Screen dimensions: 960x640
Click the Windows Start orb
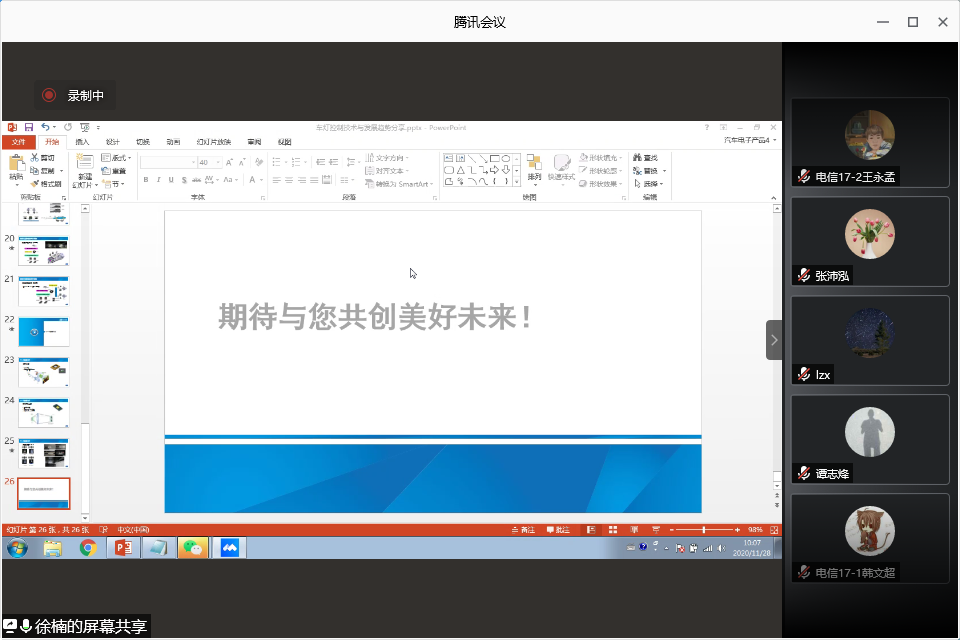point(17,548)
